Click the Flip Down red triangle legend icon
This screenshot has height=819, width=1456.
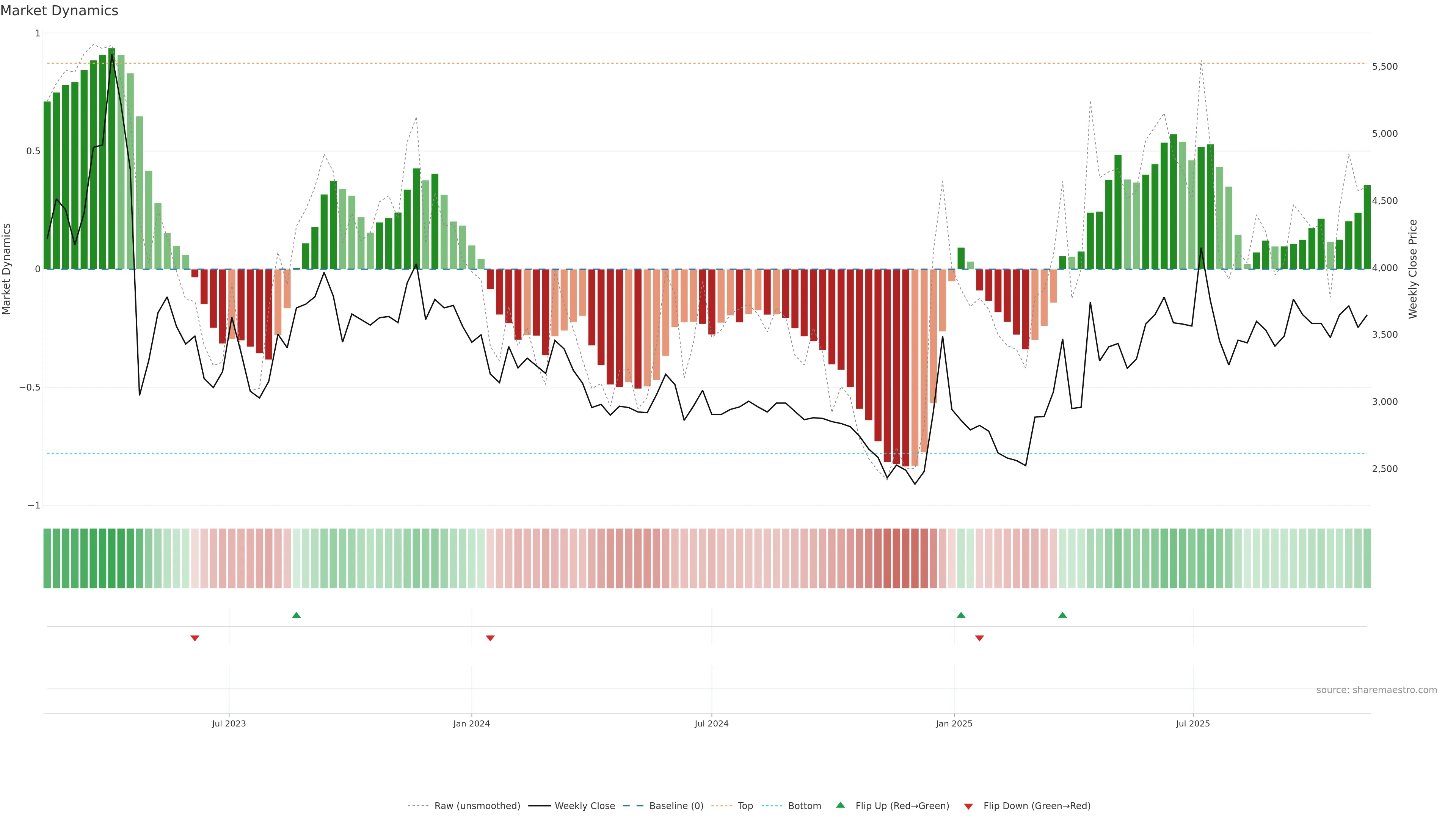(968, 806)
